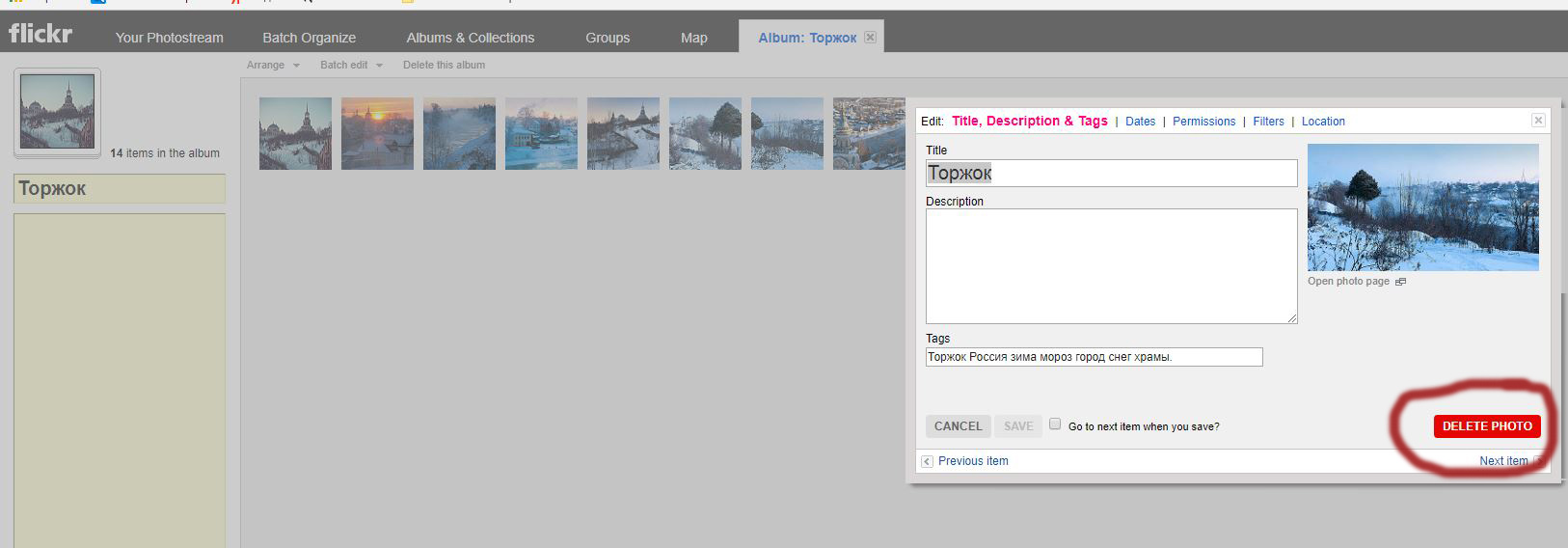
Task: Select the first album photo with church tower
Action: (295, 133)
